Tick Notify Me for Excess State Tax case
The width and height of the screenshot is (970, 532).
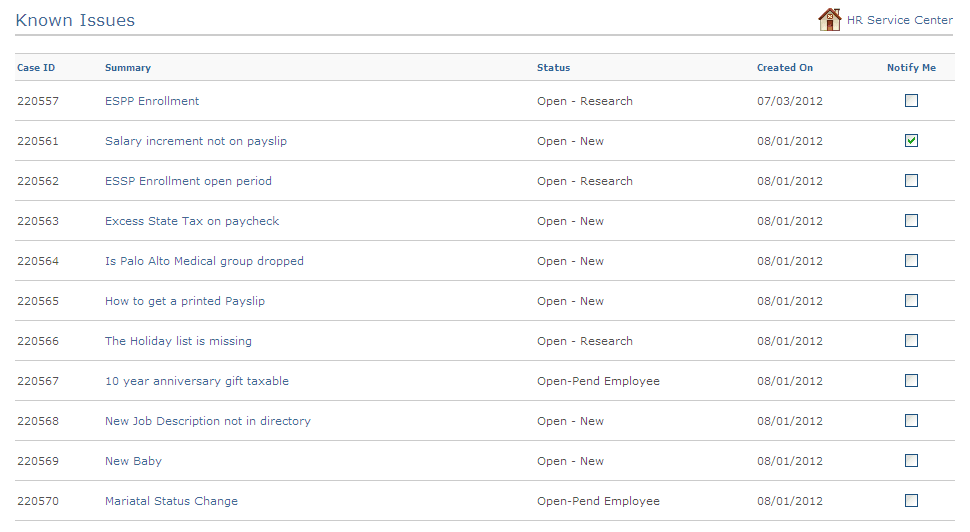click(x=911, y=220)
